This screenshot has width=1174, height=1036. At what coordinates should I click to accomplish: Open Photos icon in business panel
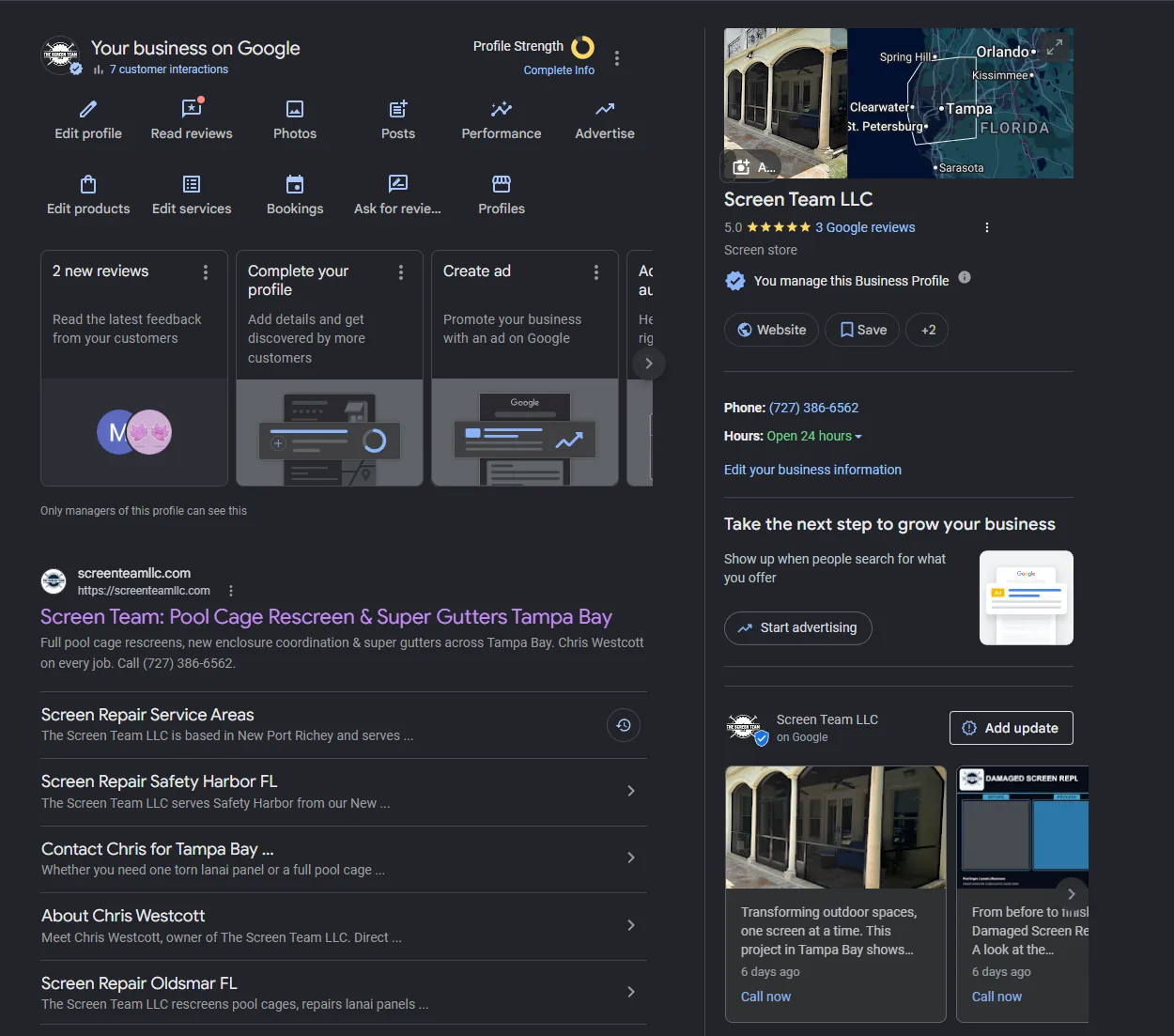click(x=295, y=109)
